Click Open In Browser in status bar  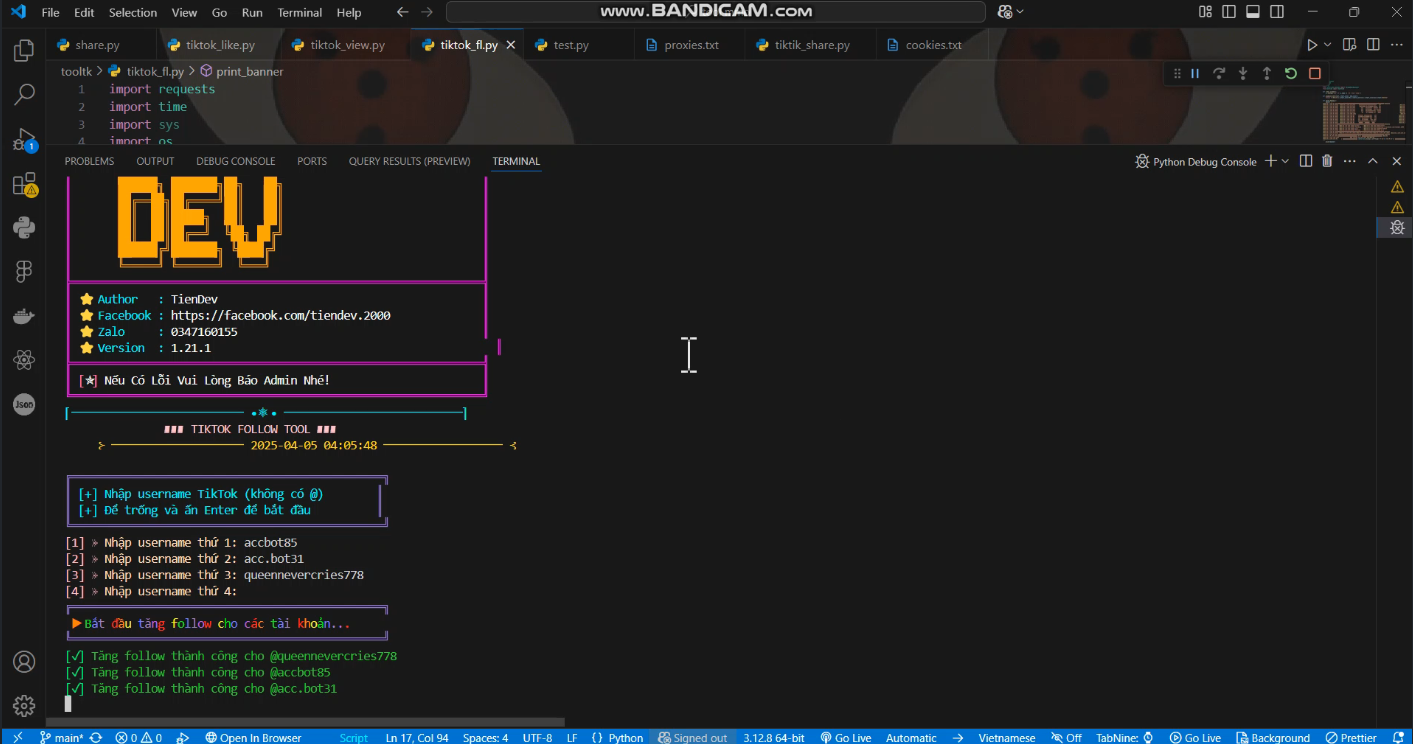(253, 738)
